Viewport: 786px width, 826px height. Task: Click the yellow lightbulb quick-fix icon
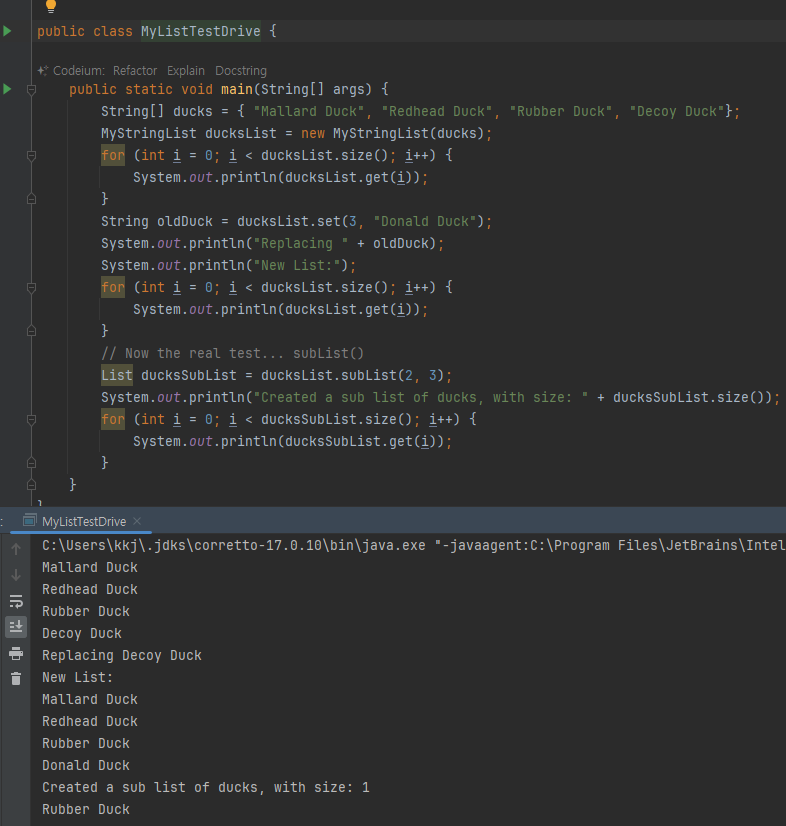point(51,6)
